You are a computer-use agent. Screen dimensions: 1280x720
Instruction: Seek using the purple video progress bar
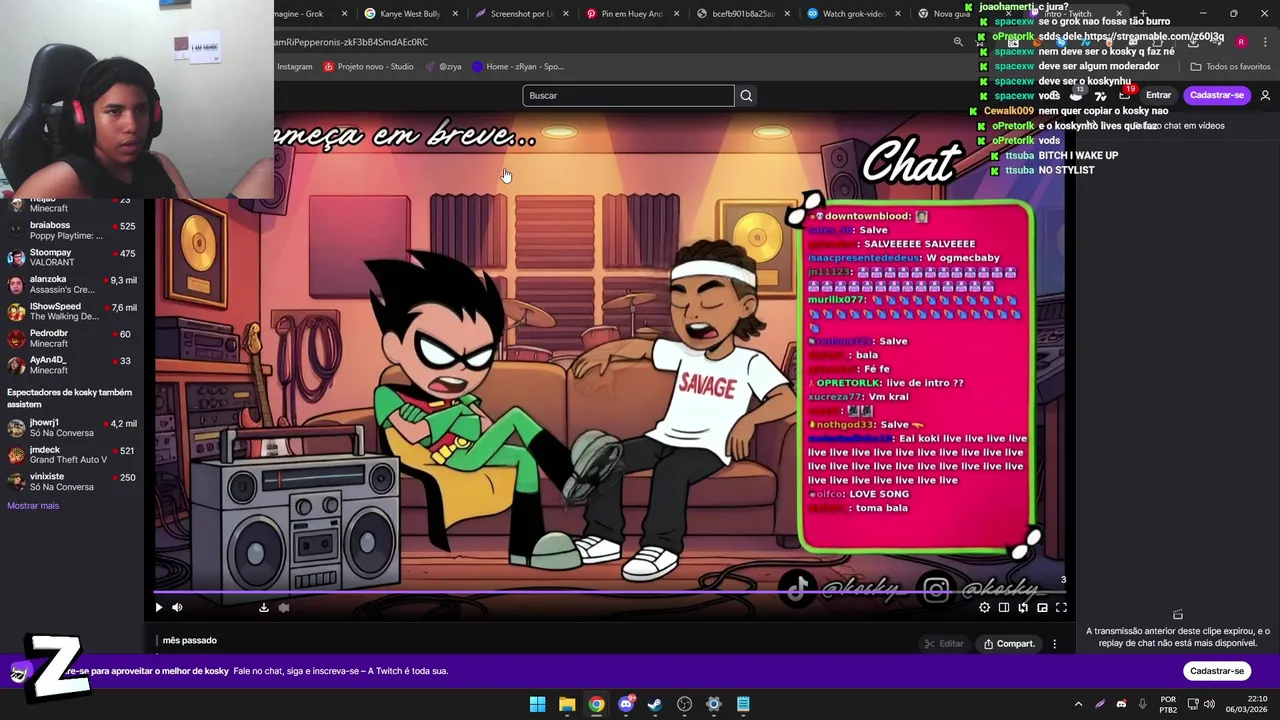click(x=610, y=591)
